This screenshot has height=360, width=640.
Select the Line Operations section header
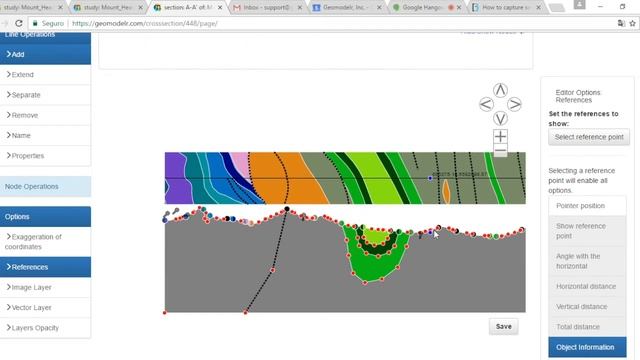point(45,37)
